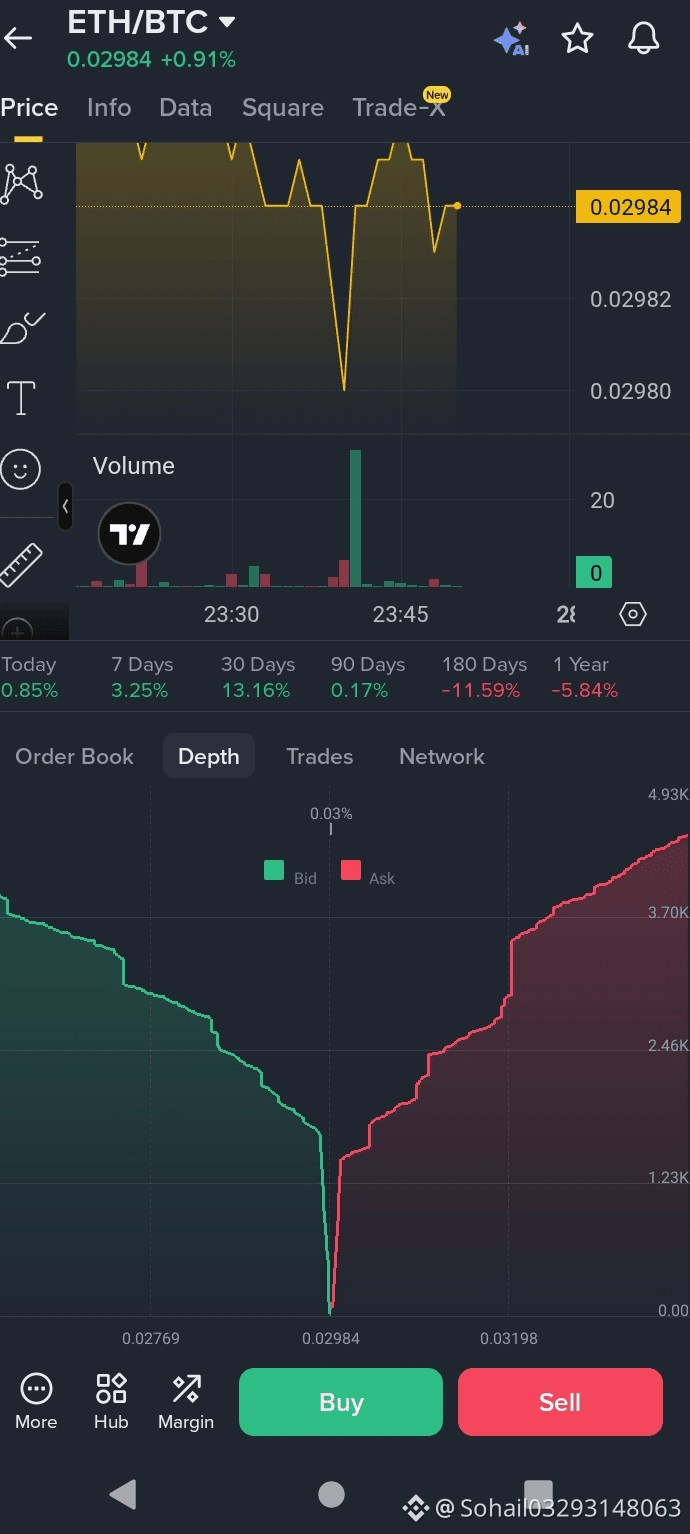Viewport: 690px width, 1534px height.
Task: Click the volume value 0 badge
Action: [x=594, y=573]
